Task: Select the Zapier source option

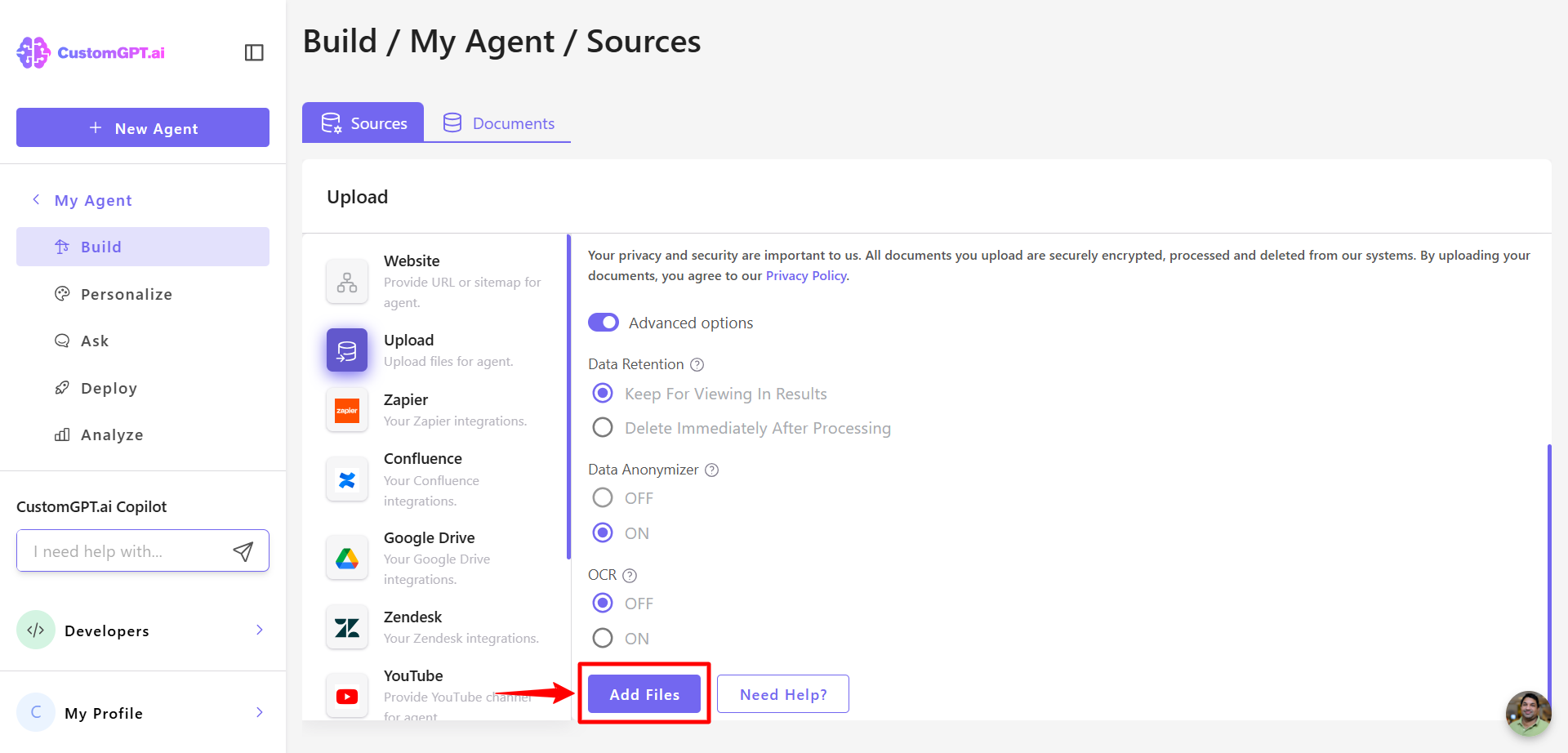Action: point(437,410)
